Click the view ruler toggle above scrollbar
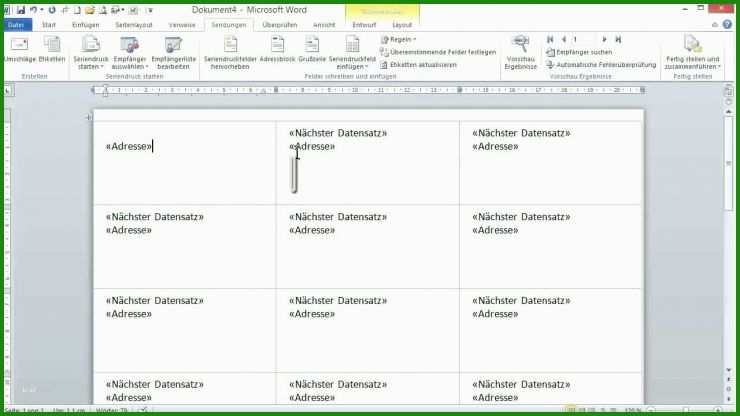This screenshot has width=740, height=416. coord(728,91)
